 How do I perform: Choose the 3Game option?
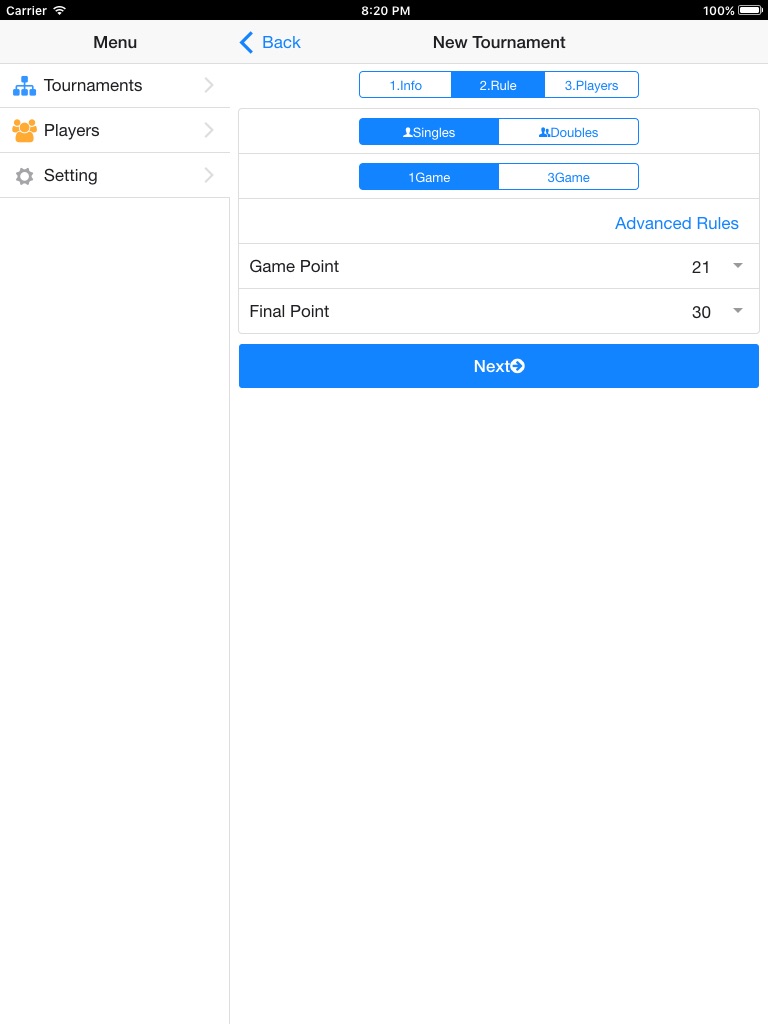[x=568, y=177]
